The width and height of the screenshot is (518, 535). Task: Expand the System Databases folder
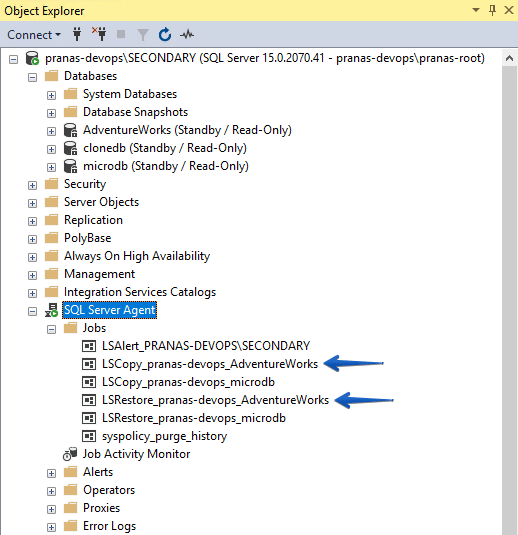click(52, 95)
